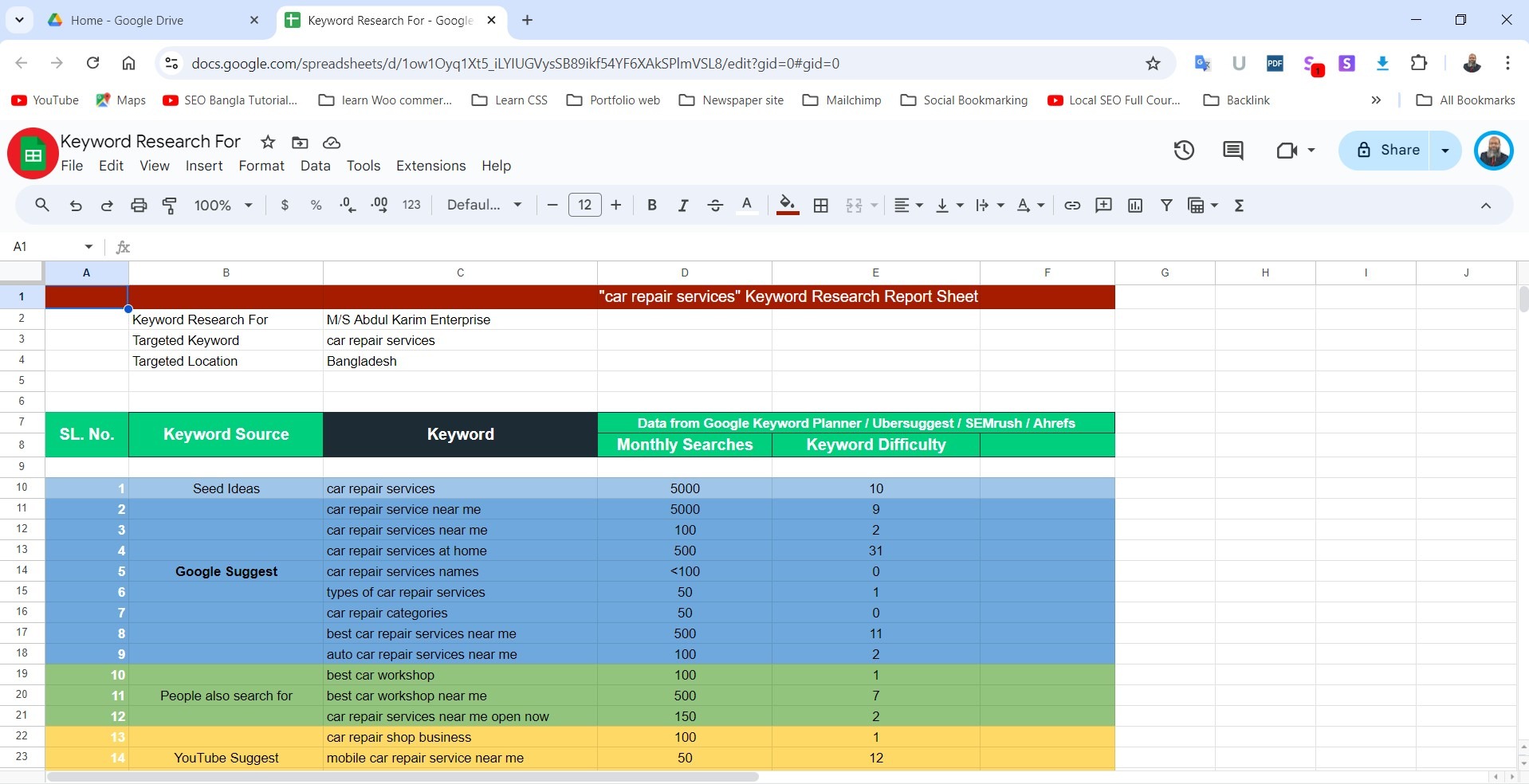Click the Share button
This screenshot has height=784, width=1529.
coord(1393,151)
